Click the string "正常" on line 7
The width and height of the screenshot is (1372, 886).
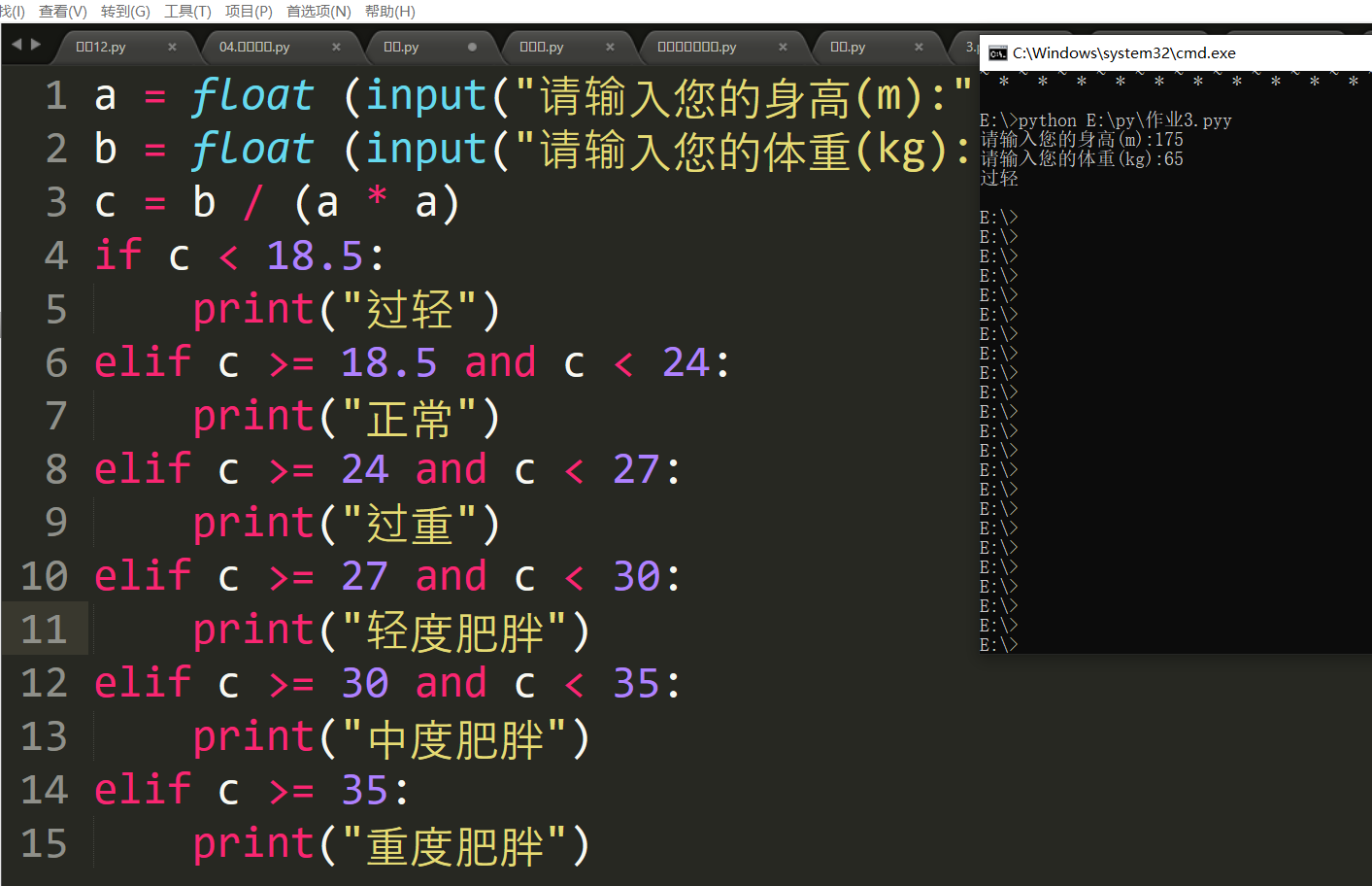(410, 417)
